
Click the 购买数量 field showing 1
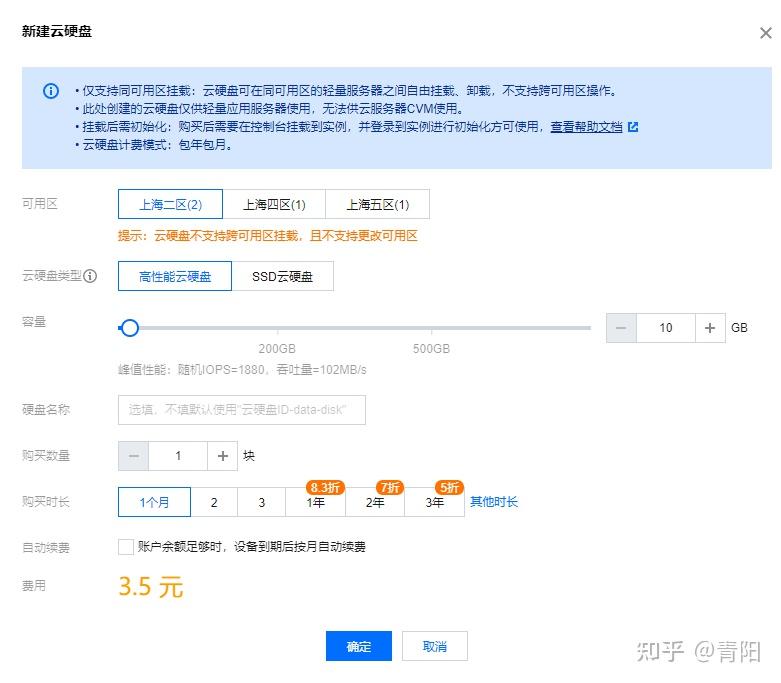tap(178, 456)
